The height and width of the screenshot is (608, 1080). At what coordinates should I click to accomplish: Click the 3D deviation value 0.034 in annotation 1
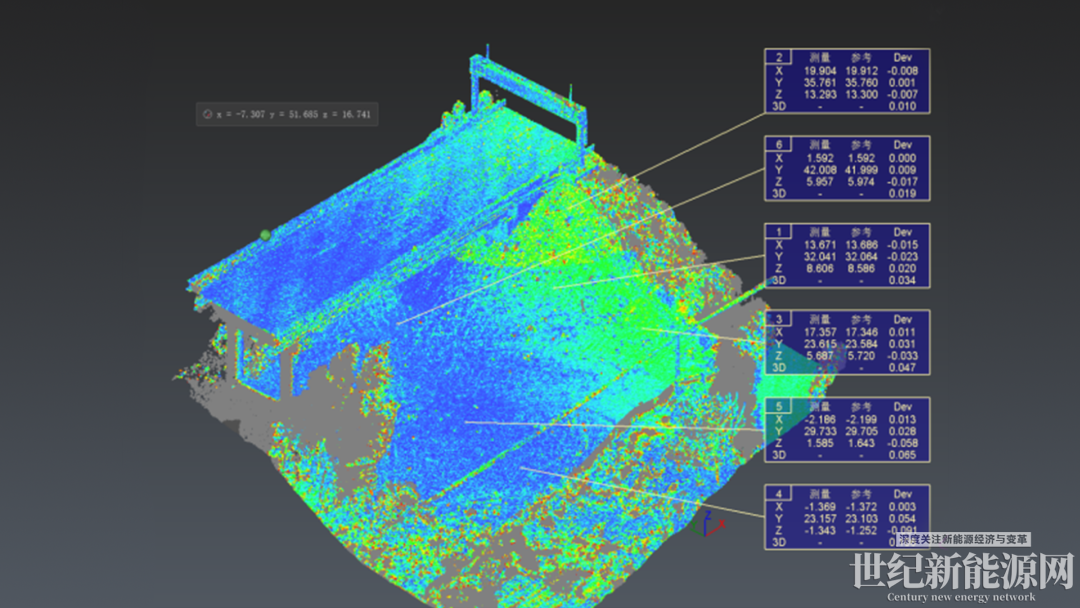tap(902, 281)
